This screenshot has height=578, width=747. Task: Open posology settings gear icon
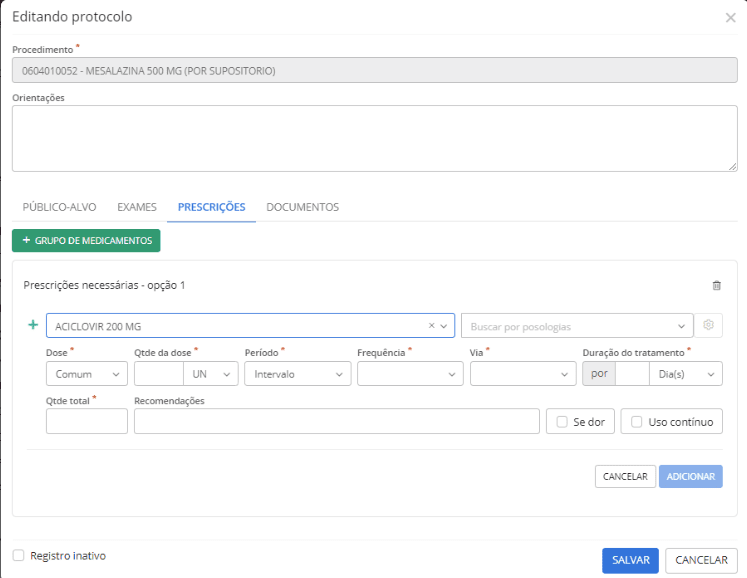click(x=709, y=325)
